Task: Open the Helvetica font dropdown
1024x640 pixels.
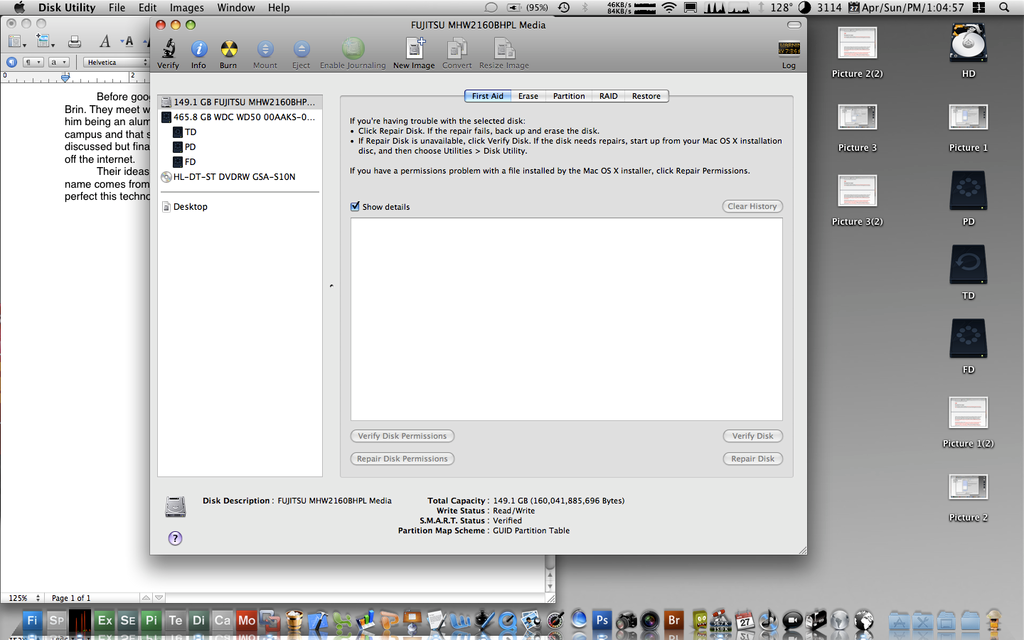Action: pyautogui.click(x=114, y=62)
